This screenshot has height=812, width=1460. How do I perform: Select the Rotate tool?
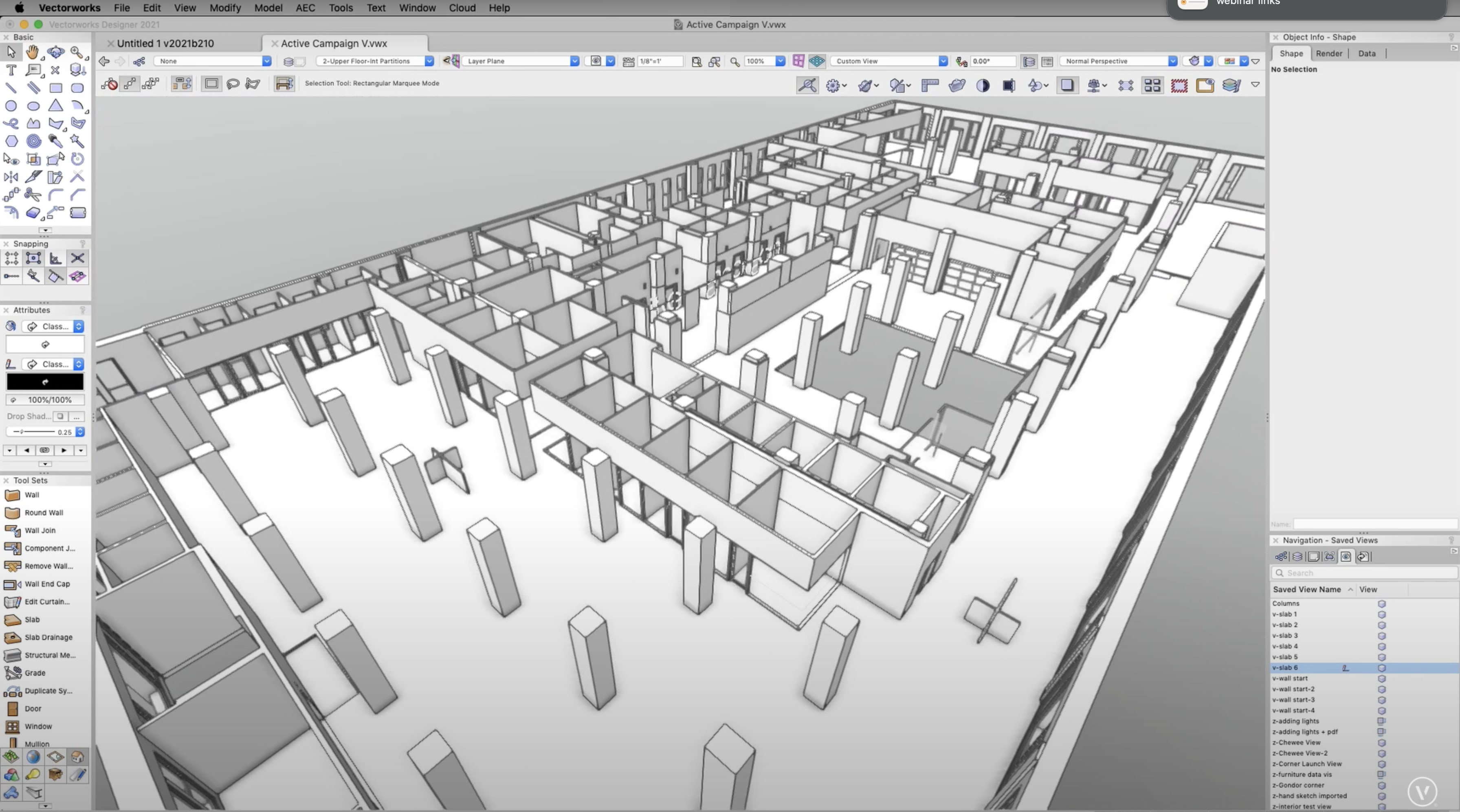click(x=77, y=159)
